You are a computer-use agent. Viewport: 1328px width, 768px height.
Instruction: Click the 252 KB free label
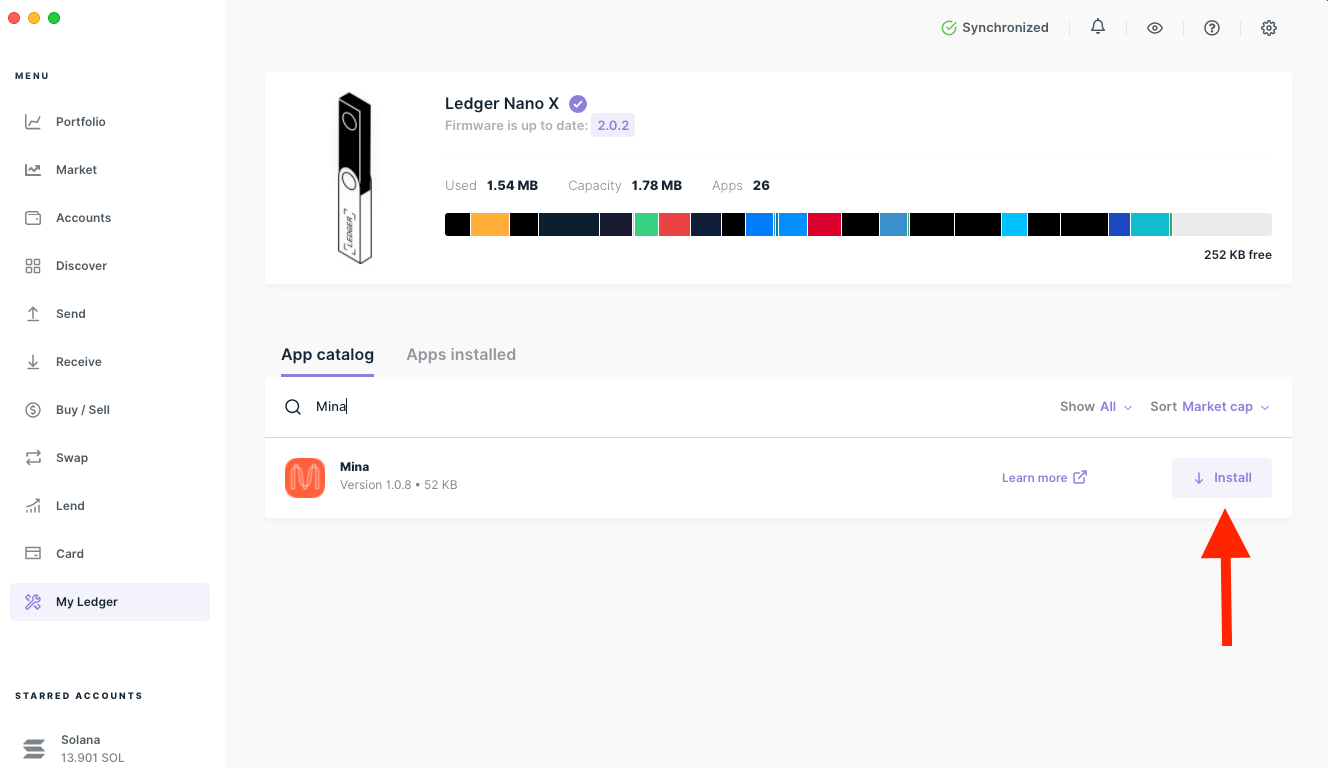click(x=1238, y=255)
